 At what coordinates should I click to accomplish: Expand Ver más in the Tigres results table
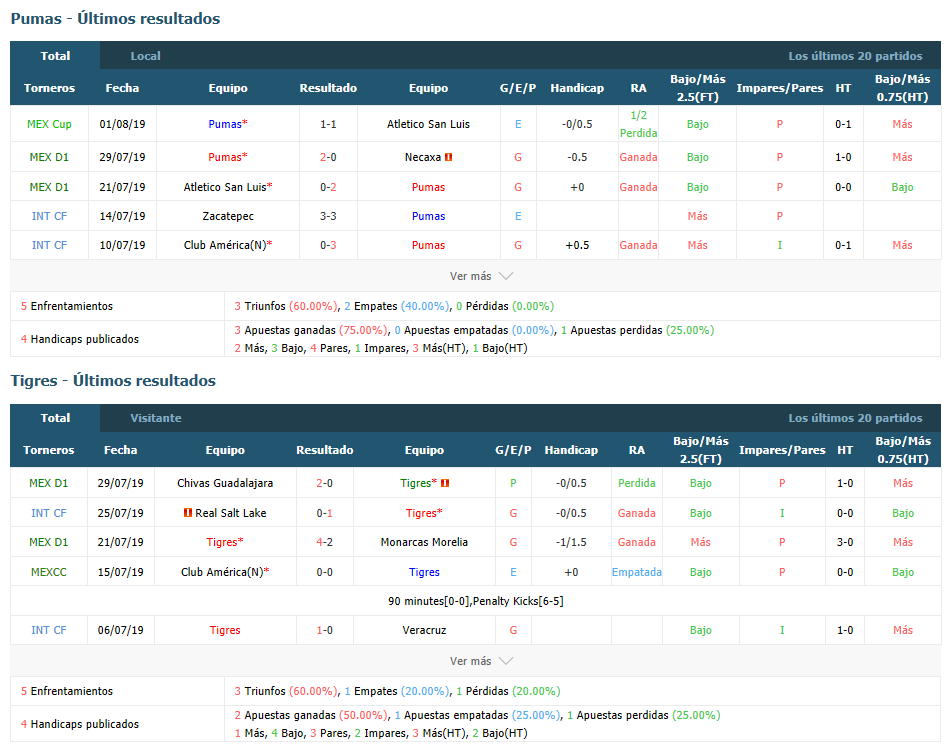coord(481,661)
